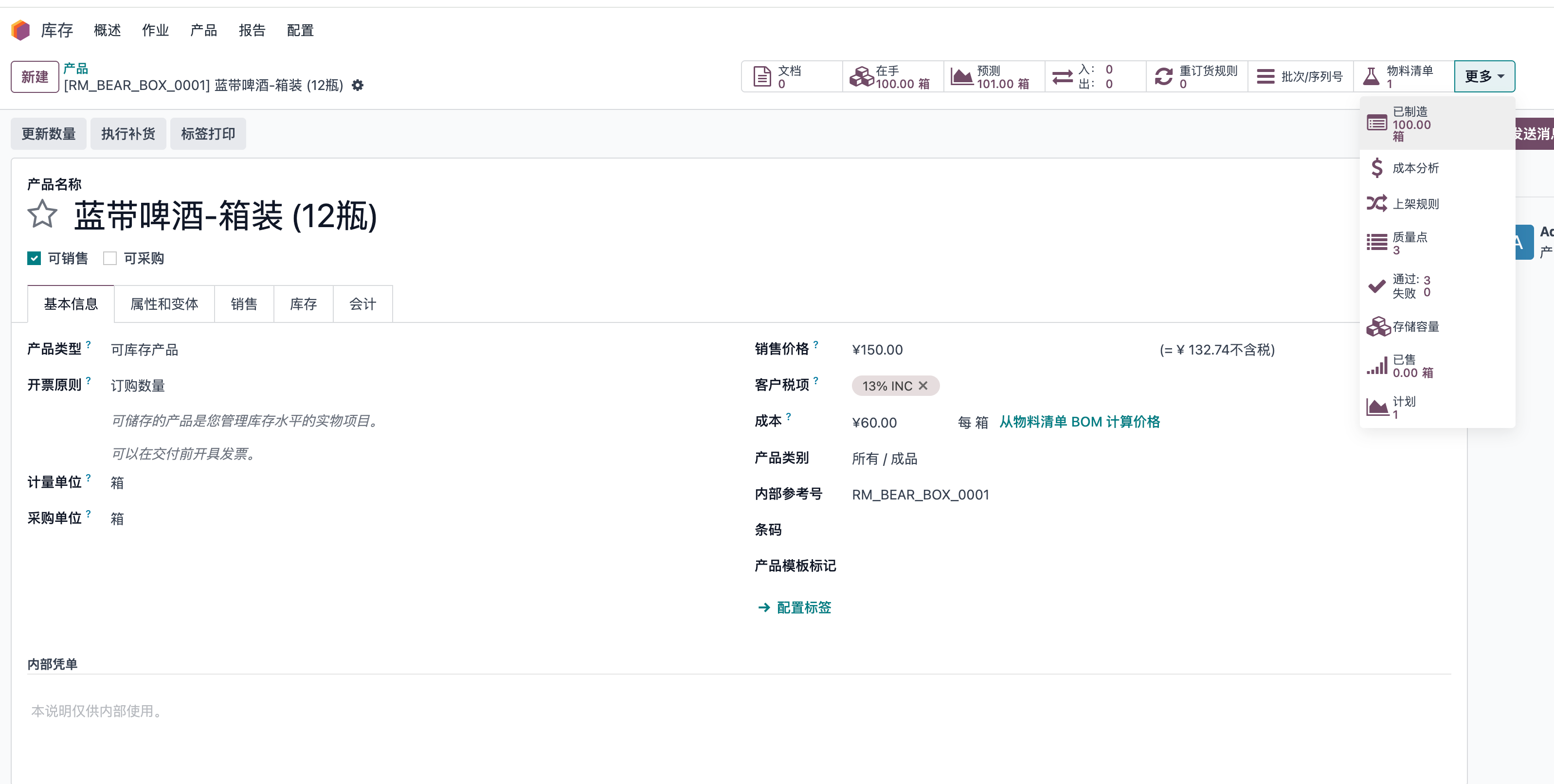Open 已售 0.00 箱 sold entry
Image resolution: width=1554 pixels, height=784 pixels.
click(1437, 366)
